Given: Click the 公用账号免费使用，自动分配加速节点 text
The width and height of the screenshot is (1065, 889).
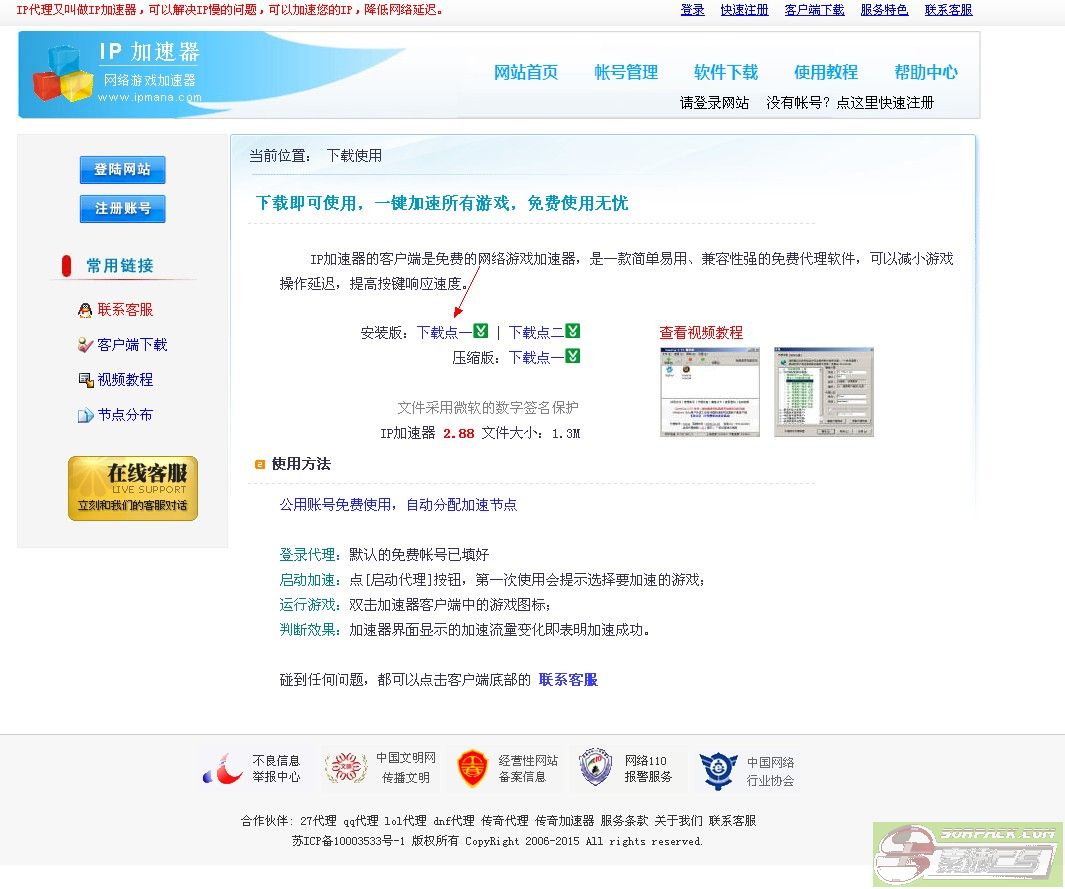Looking at the screenshot, I should click(x=398, y=505).
